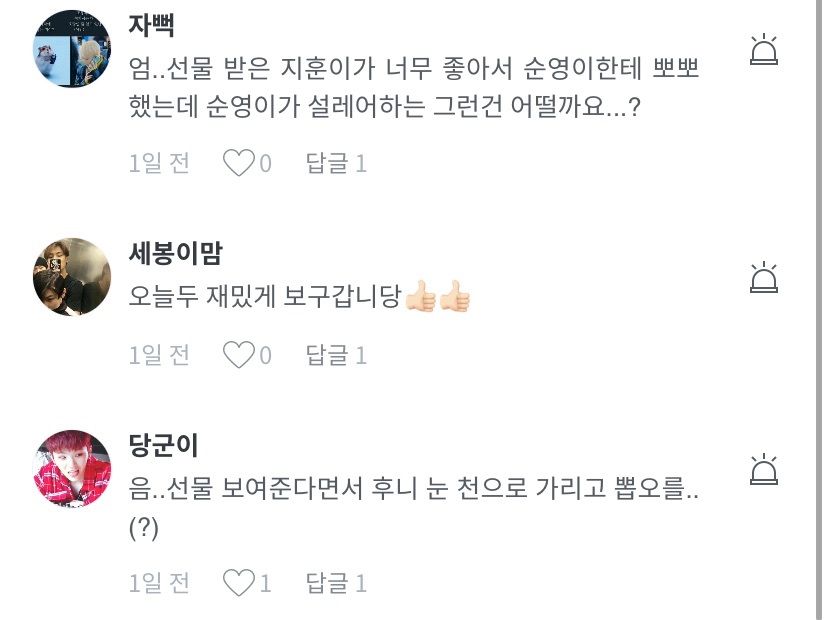Like 자뻑's comment with the heart
This screenshot has width=828, height=620.
238,163
